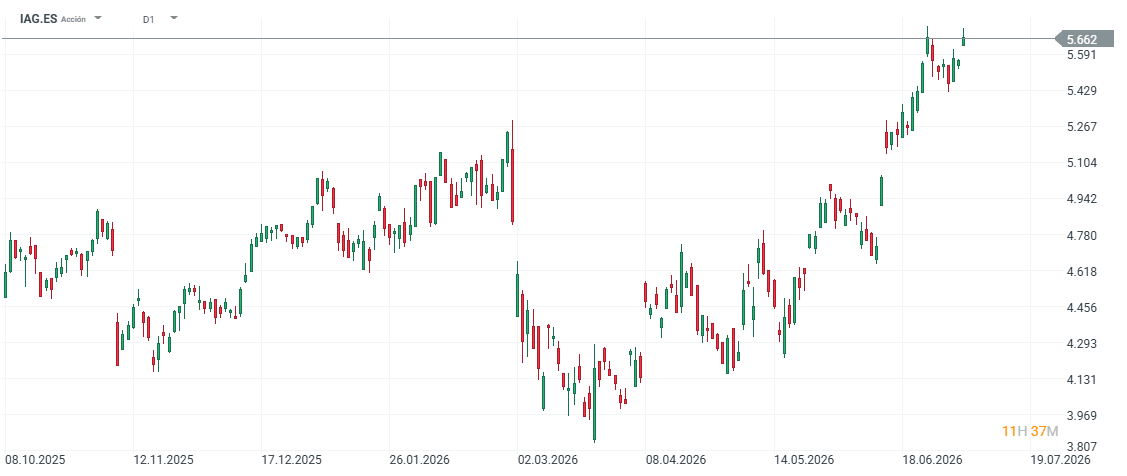Click the 5.267 price axis label
Viewport: 1127px width, 476px height.
(x=1081, y=127)
